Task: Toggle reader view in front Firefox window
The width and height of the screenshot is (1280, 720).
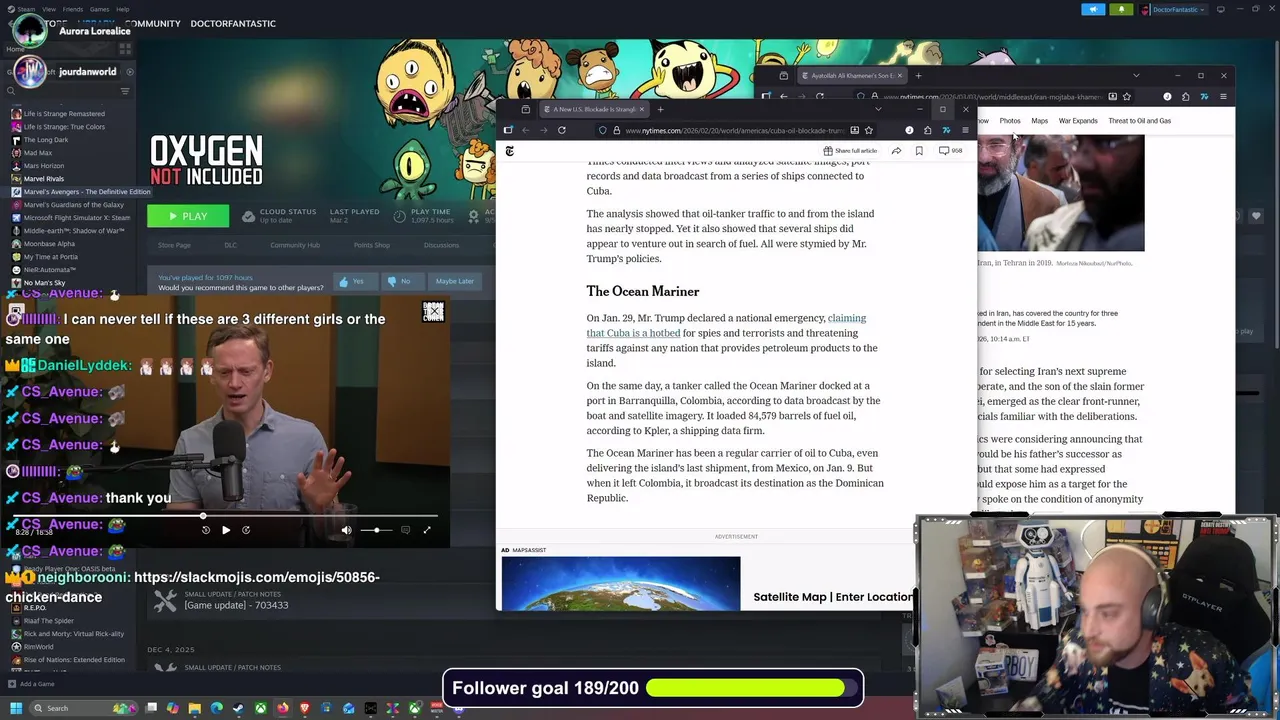Action: [x=854, y=130]
